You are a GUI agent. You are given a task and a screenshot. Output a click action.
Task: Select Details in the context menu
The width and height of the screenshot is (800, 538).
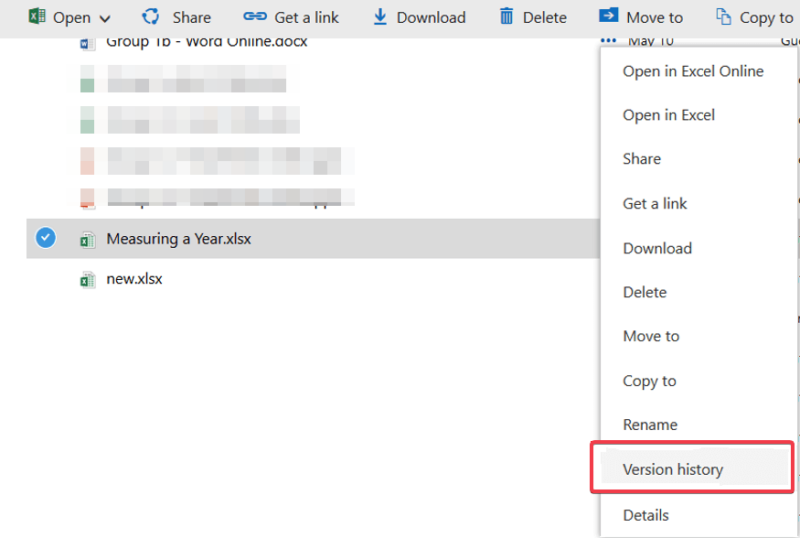pyautogui.click(x=645, y=516)
